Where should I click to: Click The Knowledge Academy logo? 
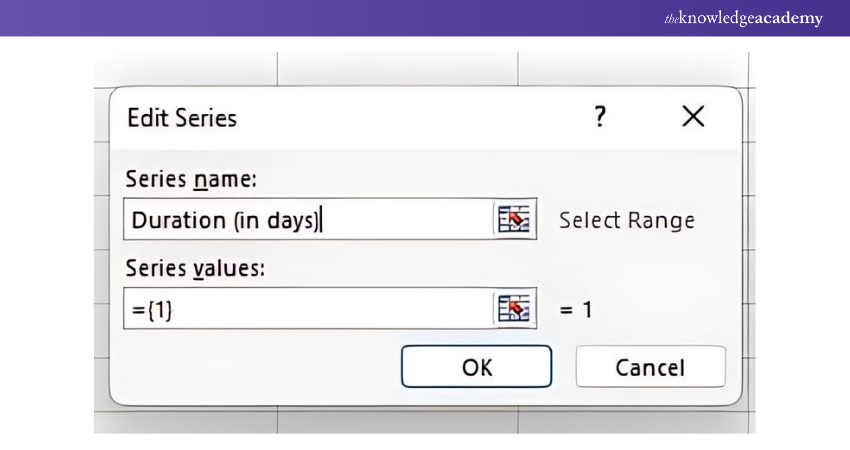point(743,18)
